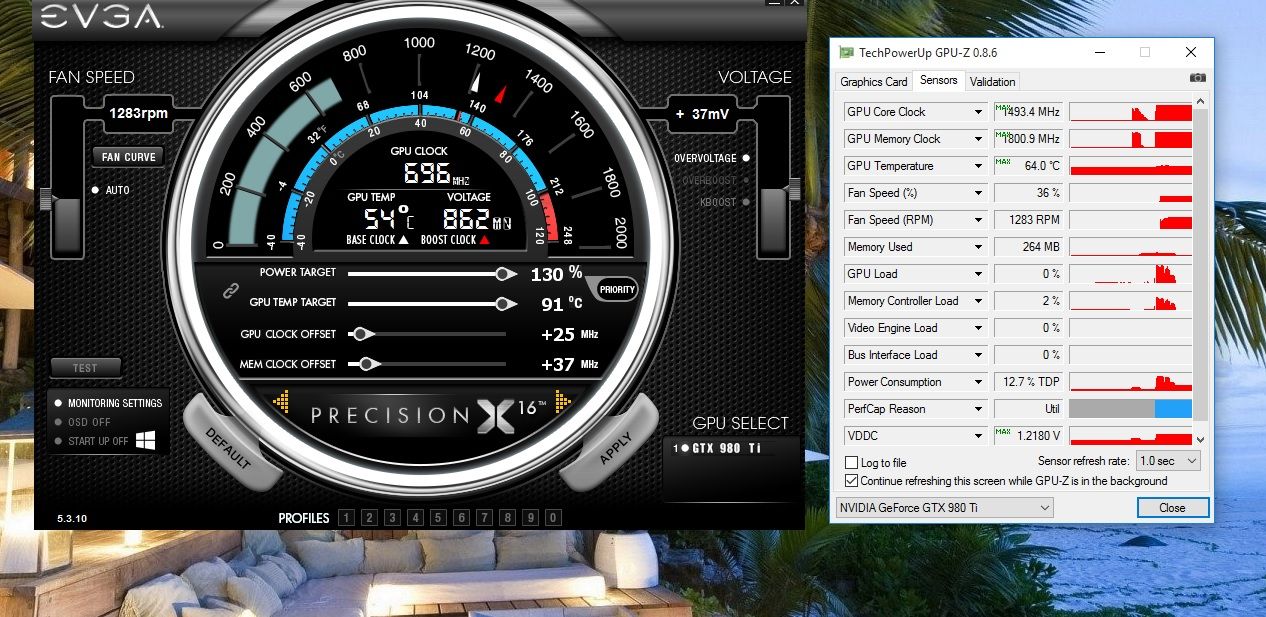Open MONITORING SETTINGS in Precision X
This screenshot has width=1266, height=617.
108,403
